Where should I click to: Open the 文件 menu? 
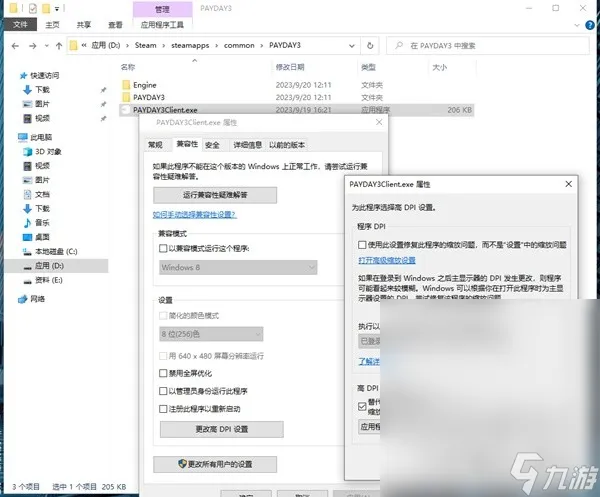click(x=20, y=25)
